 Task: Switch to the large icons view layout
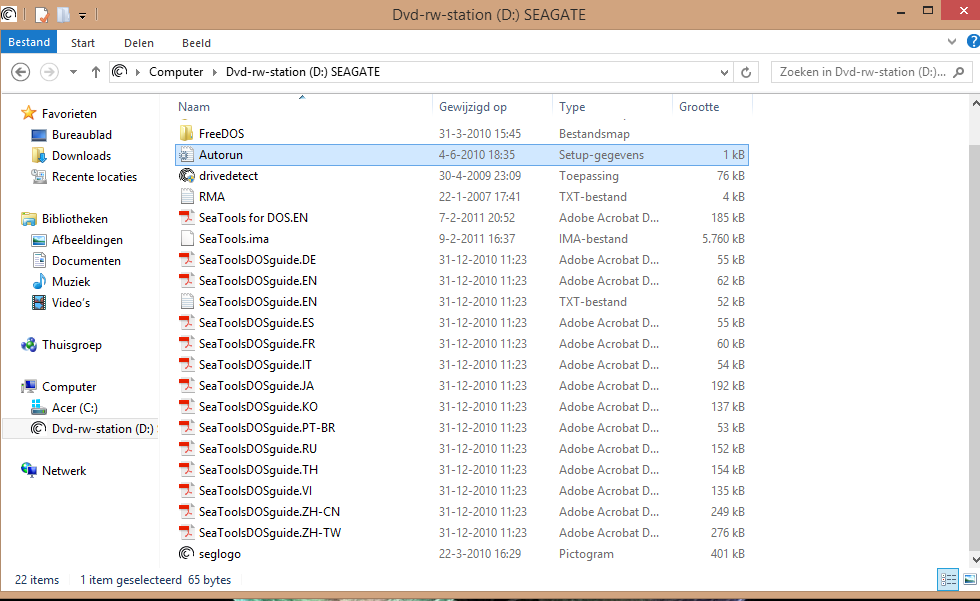click(970, 580)
